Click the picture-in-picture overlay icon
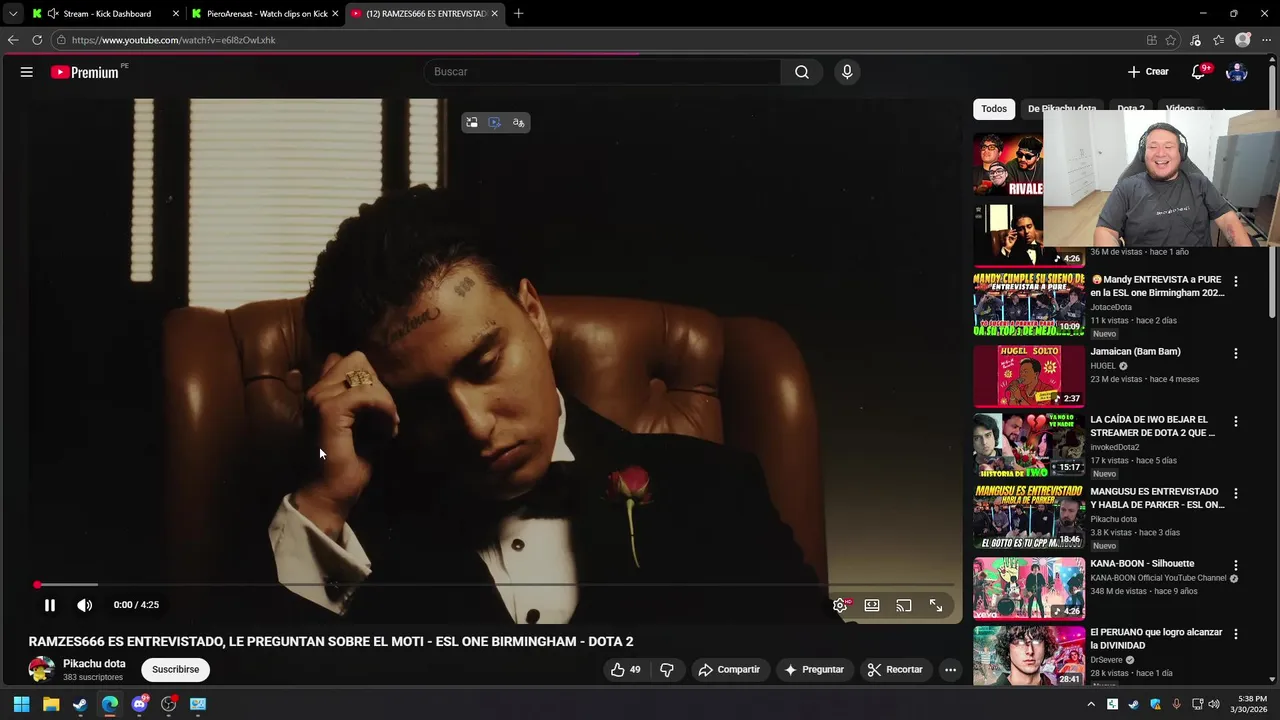Image resolution: width=1280 pixels, height=720 pixels. [472, 123]
